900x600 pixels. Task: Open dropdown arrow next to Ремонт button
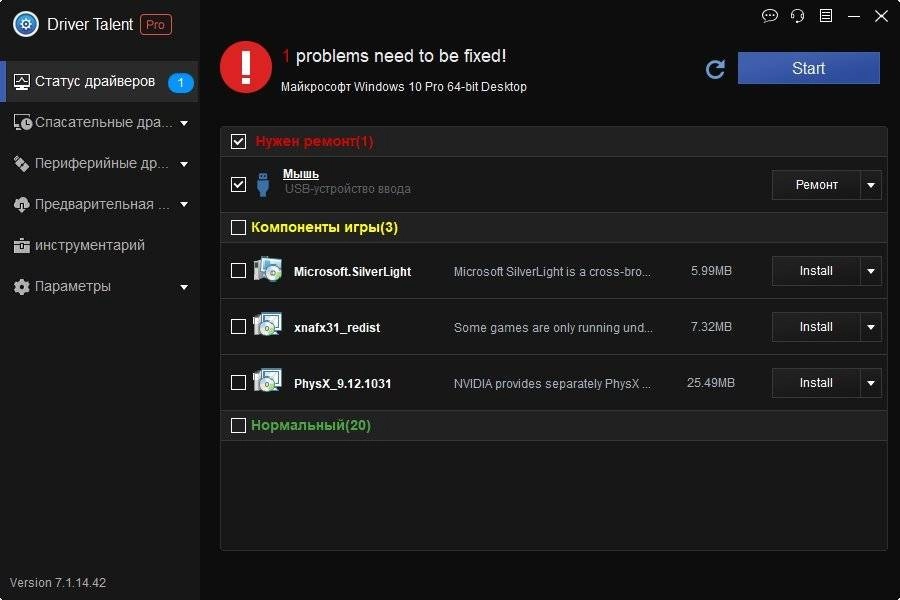coord(871,185)
